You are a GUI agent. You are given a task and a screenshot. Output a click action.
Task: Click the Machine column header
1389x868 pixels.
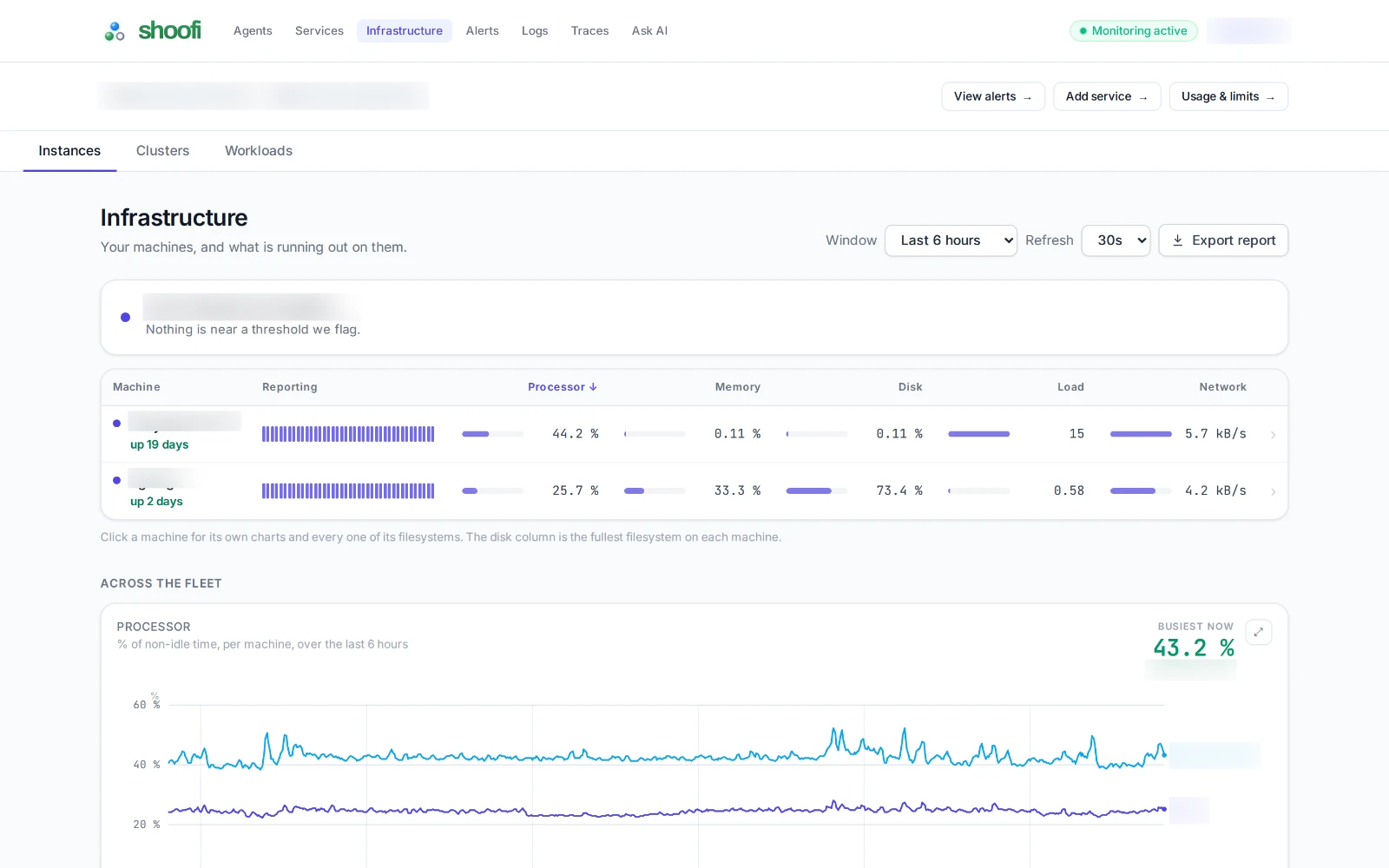[x=136, y=387]
